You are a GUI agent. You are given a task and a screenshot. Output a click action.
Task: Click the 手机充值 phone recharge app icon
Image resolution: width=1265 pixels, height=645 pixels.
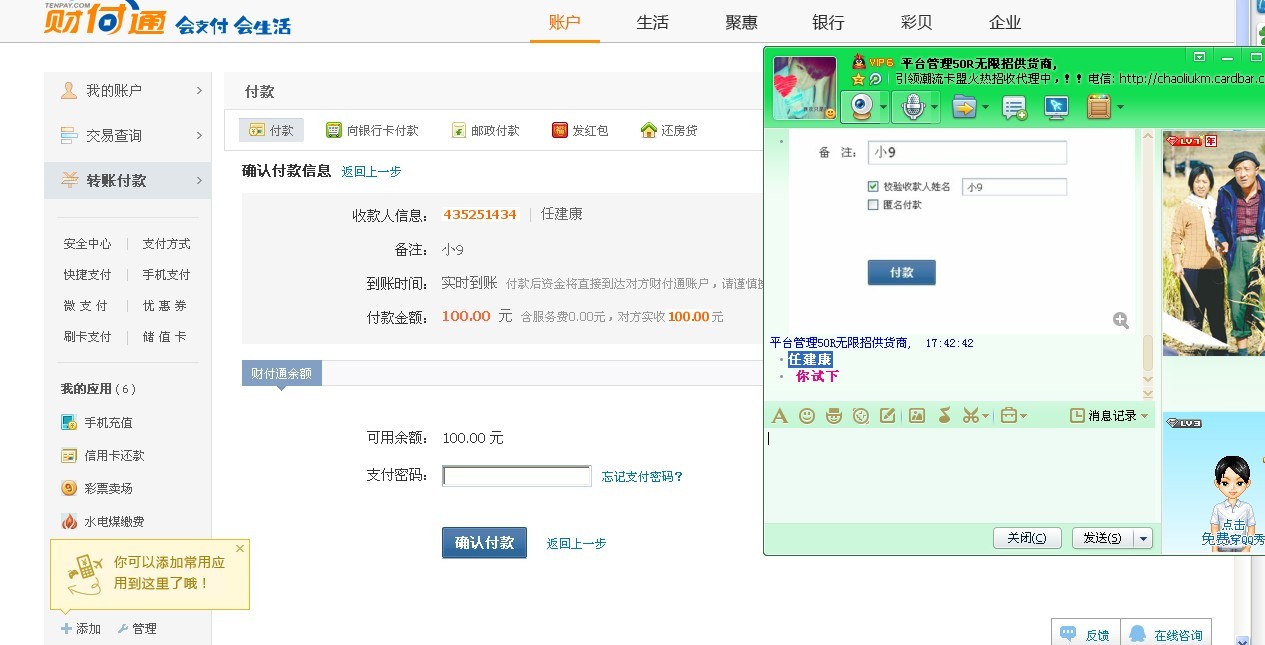pos(69,422)
